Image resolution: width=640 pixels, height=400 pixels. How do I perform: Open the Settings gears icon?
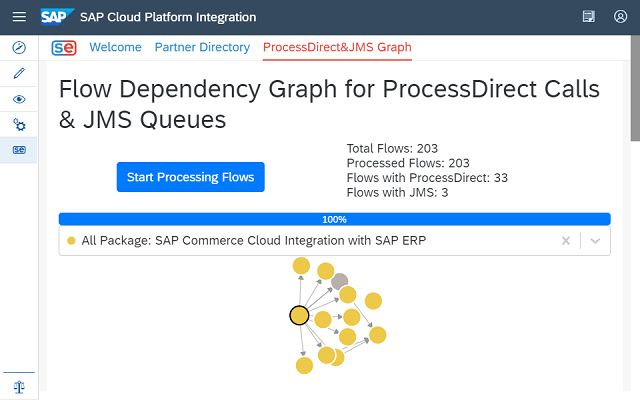pos(19,125)
